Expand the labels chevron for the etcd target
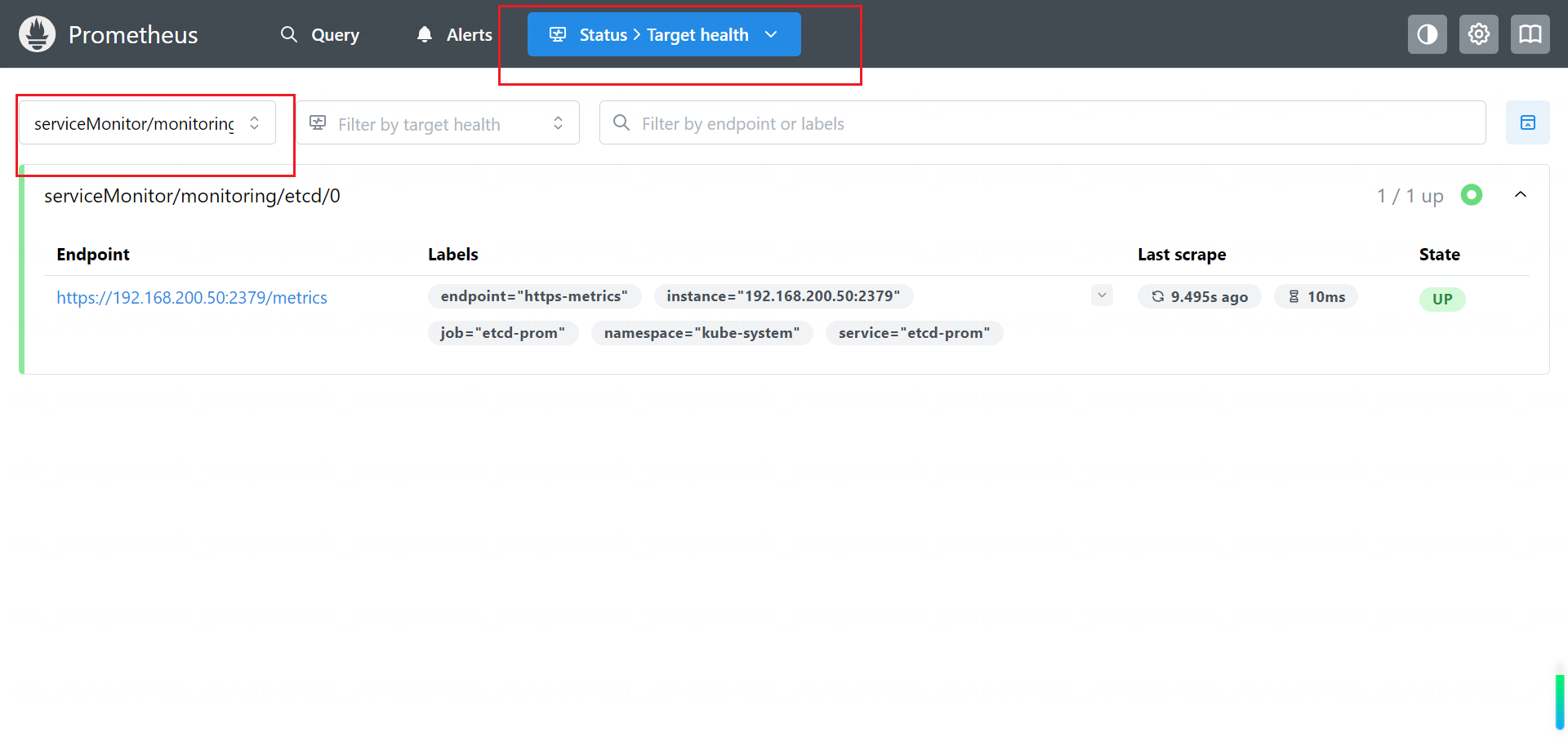Viewport: 1568px width, 746px height. point(1101,295)
